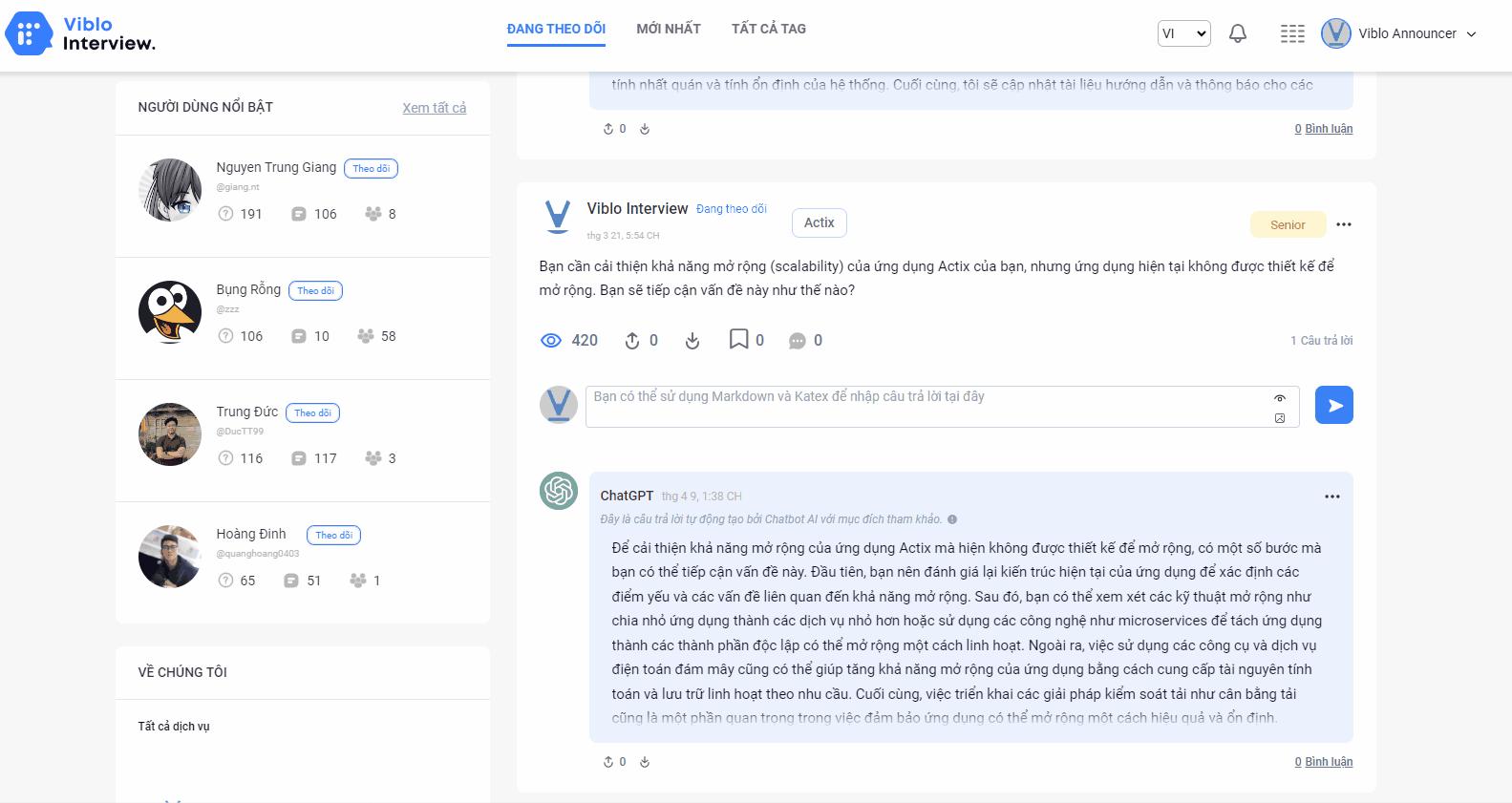Open the Actix question options menu
The width and height of the screenshot is (1512, 803).
click(x=1344, y=224)
